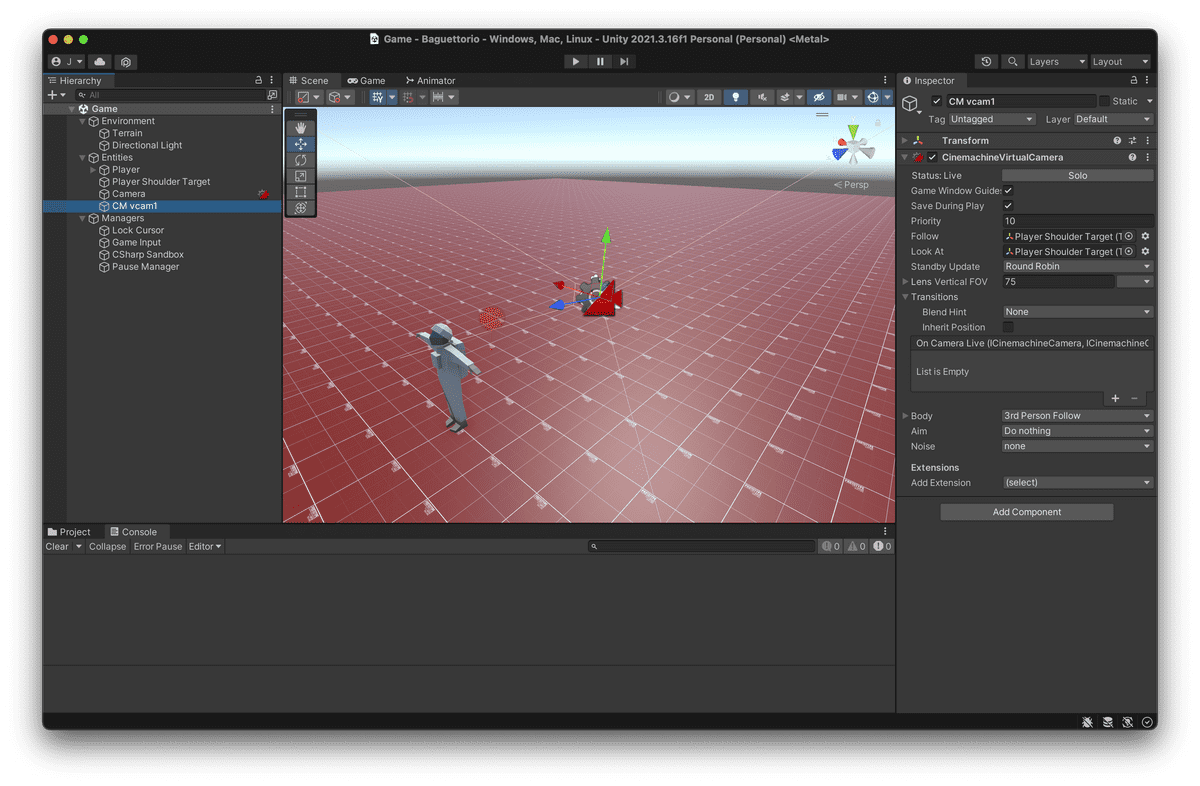Image resolution: width=1200 pixels, height=786 pixels.
Task: Click the Add Component button
Action: (1026, 512)
